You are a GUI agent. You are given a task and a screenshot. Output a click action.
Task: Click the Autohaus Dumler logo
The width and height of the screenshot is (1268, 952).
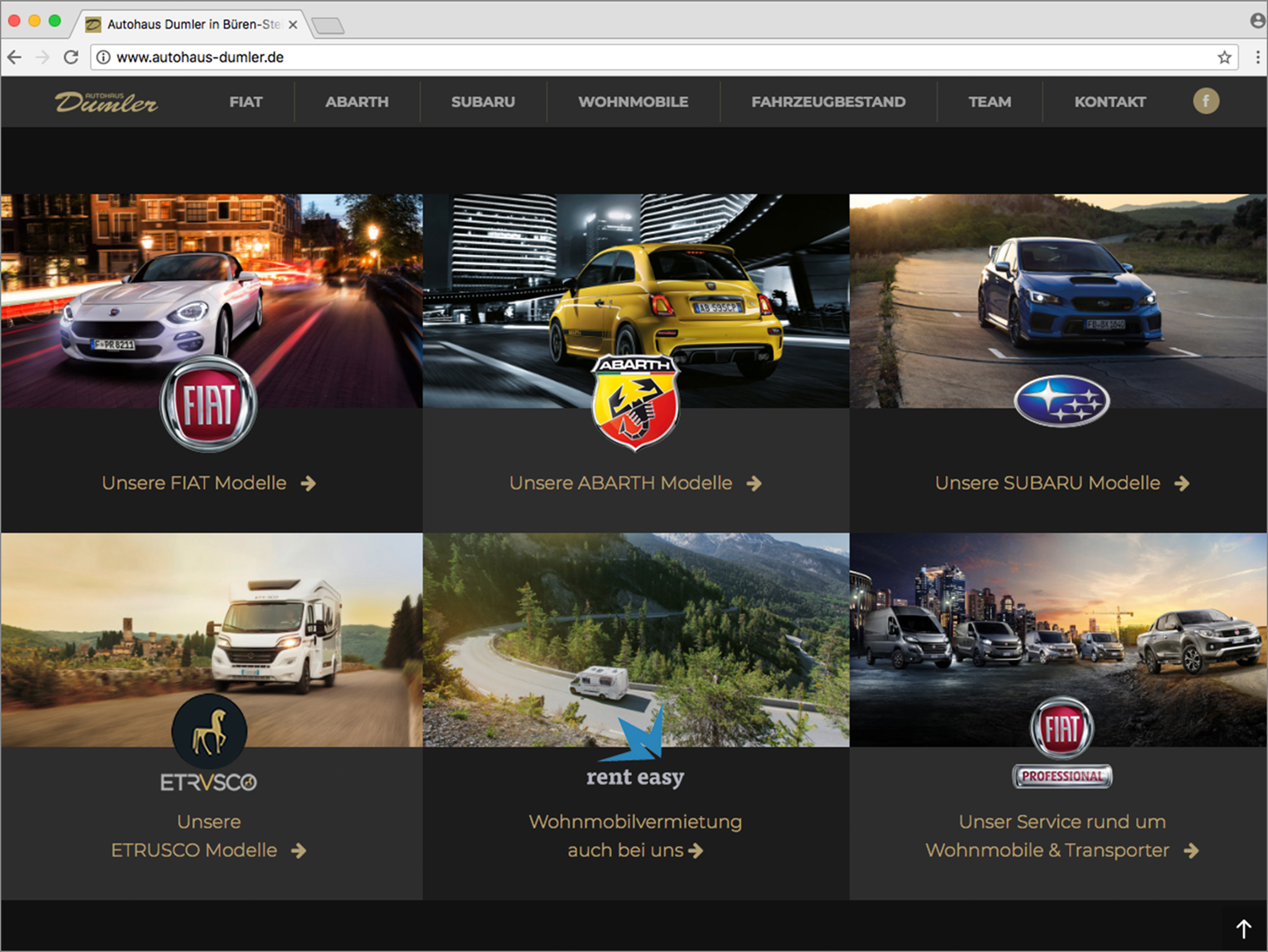[106, 102]
